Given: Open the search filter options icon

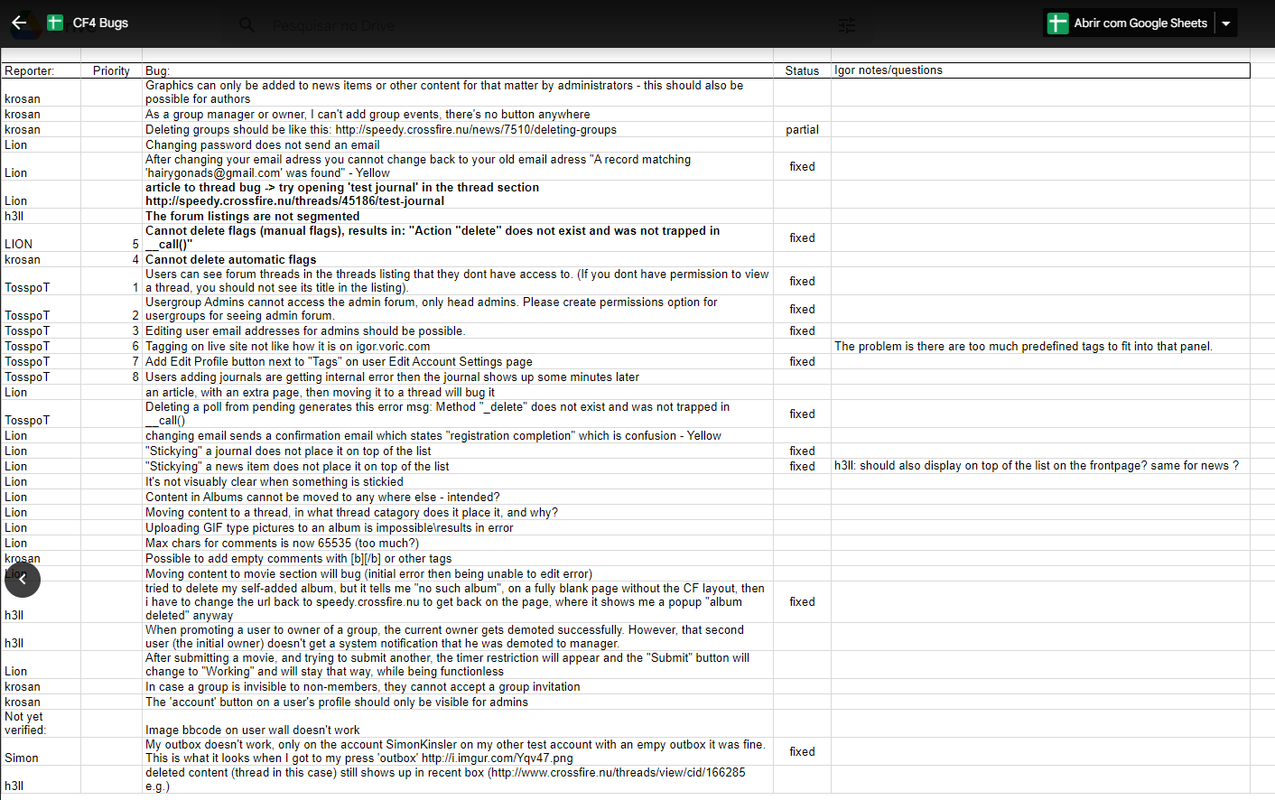Looking at the screenshot, I should [x=847, y=24].
